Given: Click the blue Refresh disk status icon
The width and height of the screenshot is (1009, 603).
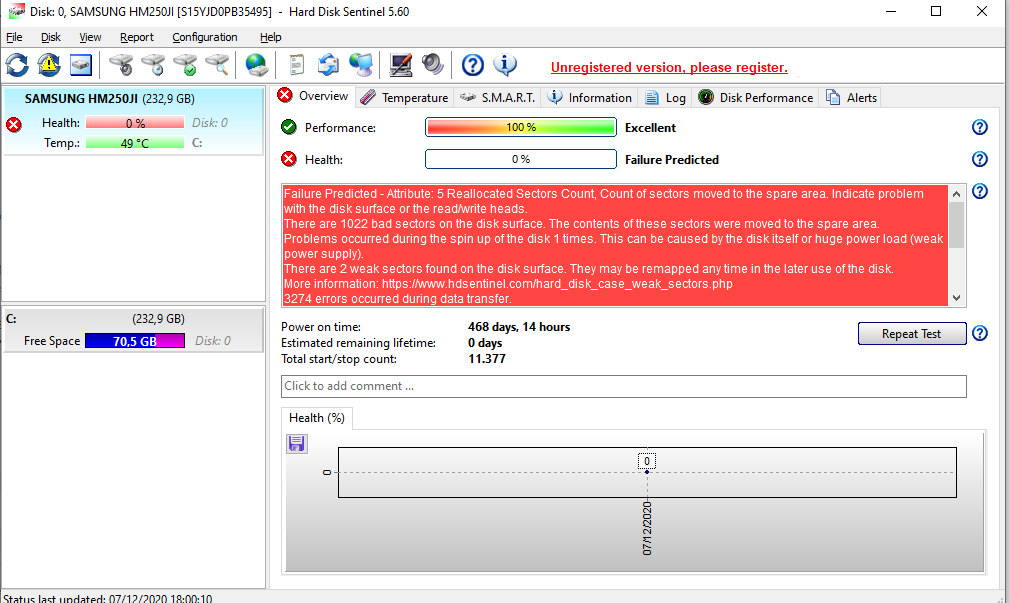Looking at the screenshot, I should click(17, 65).
